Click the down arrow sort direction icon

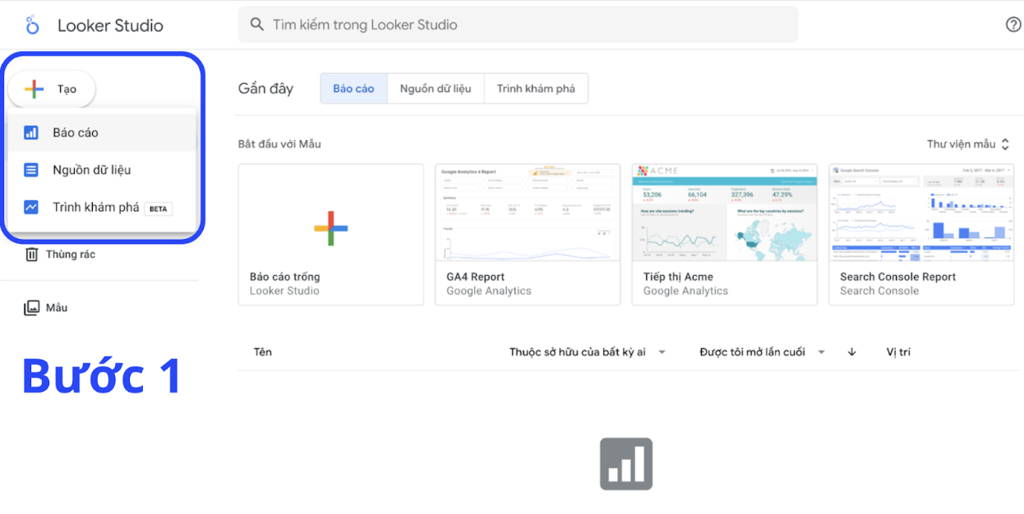852,352
